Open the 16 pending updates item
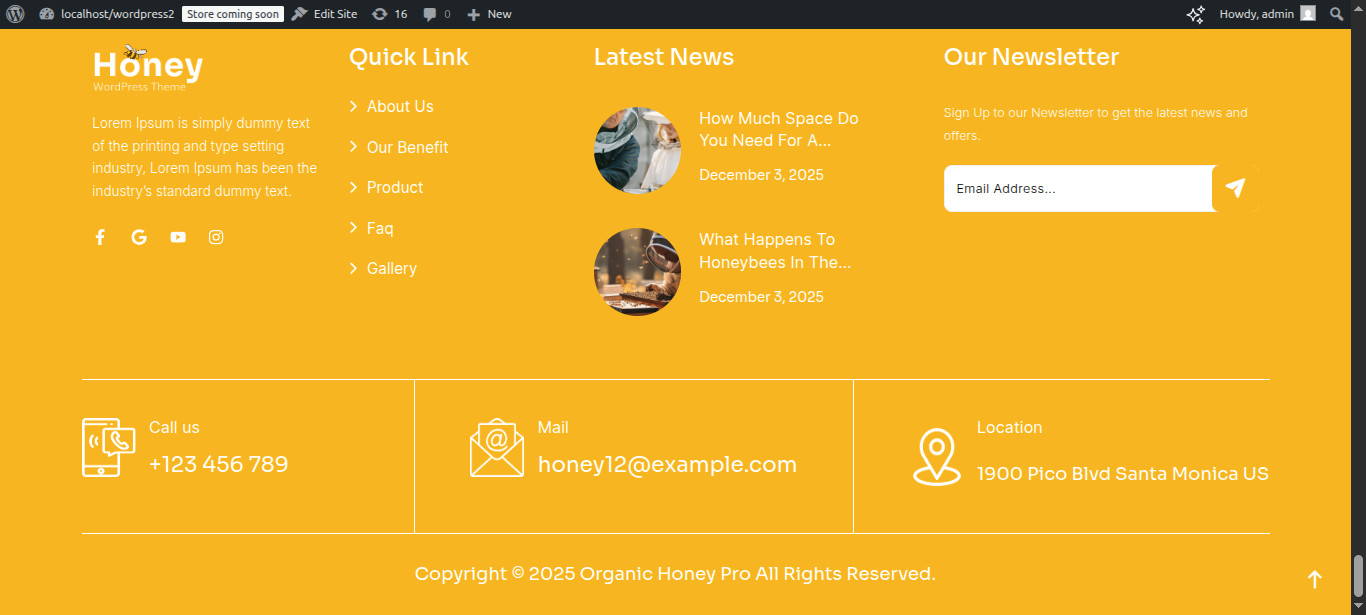1366x615 pixels. pyautogui.click(x=389, y=14)
